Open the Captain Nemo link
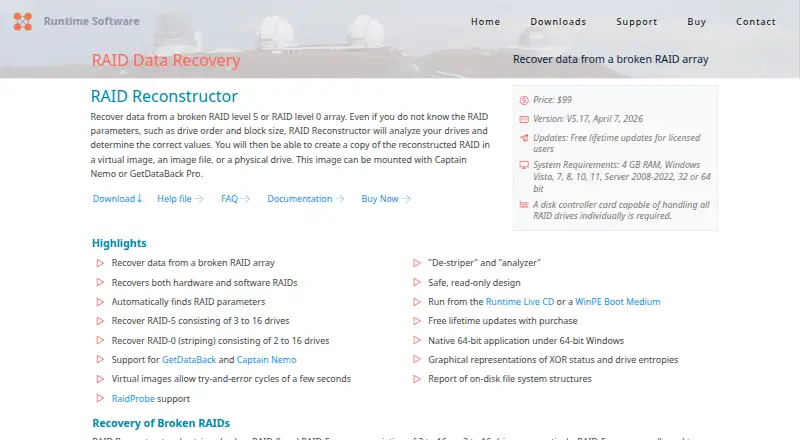The image size is (800, 440). (x=266, y=360)
